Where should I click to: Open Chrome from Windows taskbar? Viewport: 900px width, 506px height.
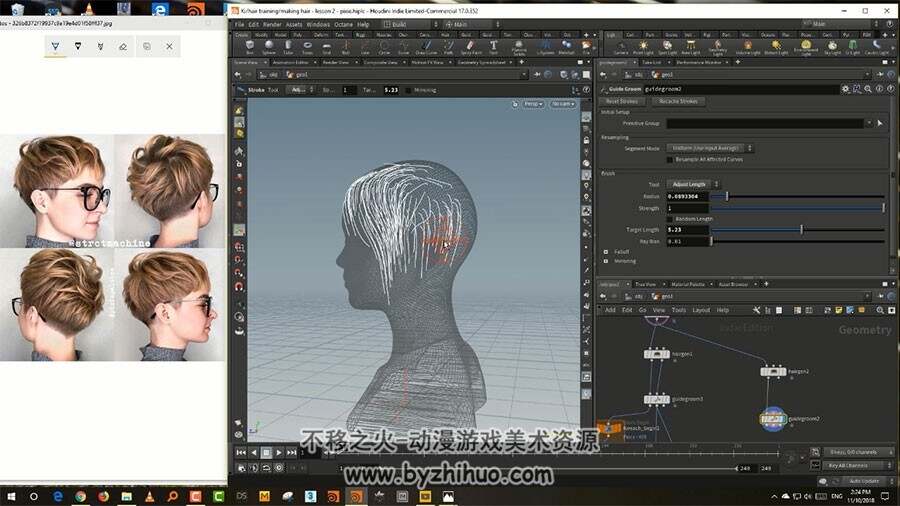80,496
